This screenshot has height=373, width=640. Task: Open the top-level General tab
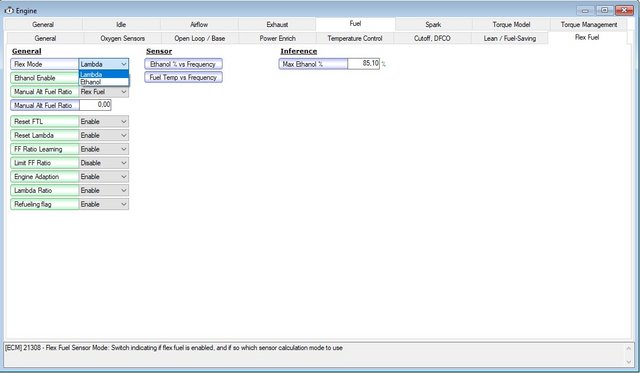43,24
